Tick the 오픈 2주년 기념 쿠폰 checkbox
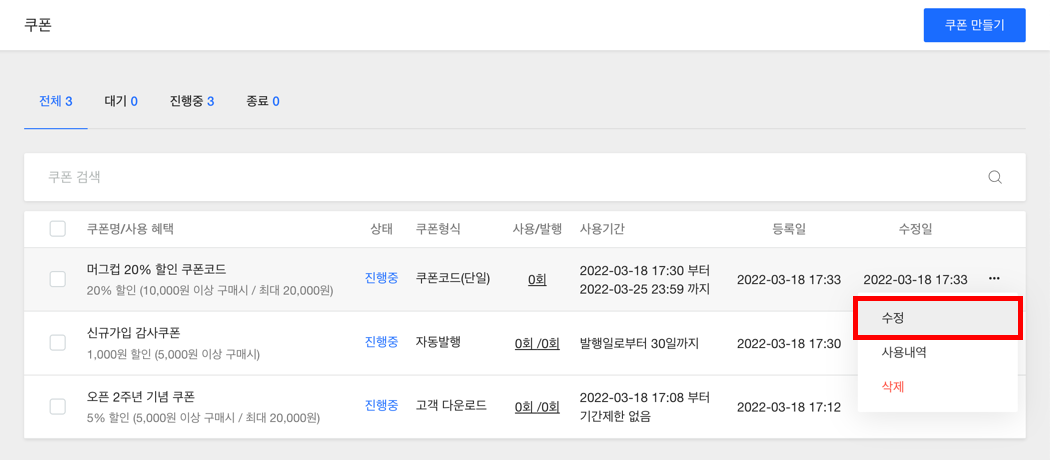Screen dimensions: 1050x460 click(58, 406)
